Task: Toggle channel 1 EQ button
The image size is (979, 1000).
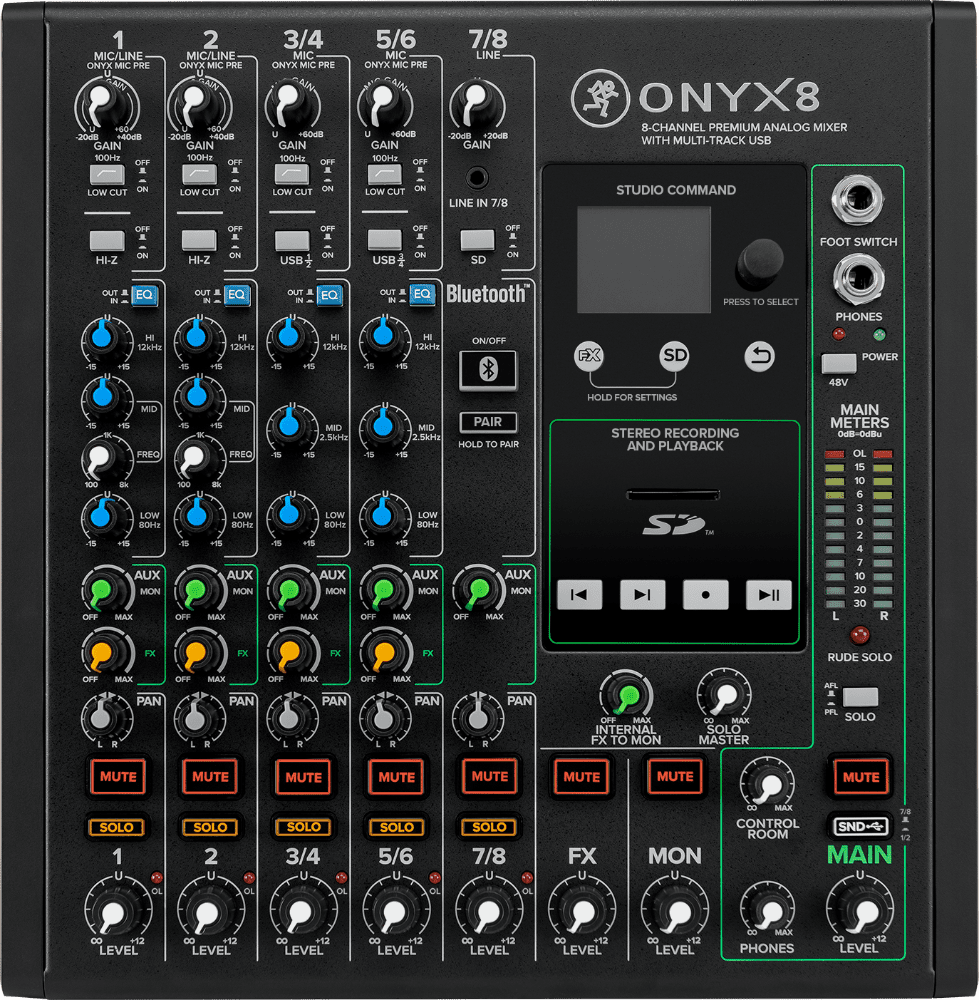Action: (144, 295)
